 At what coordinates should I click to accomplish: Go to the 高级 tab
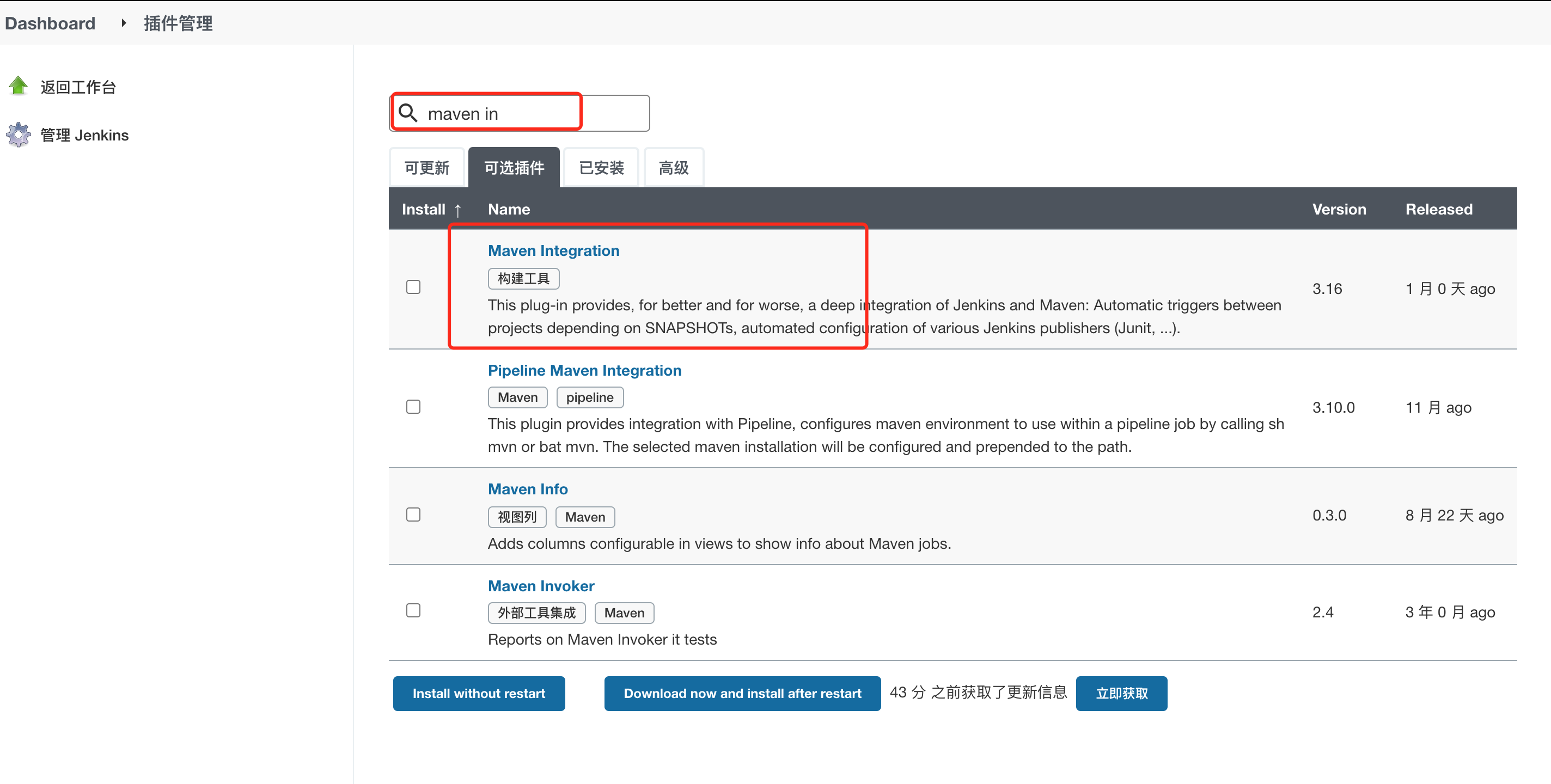pyautogui.click(x=673, y=168)
